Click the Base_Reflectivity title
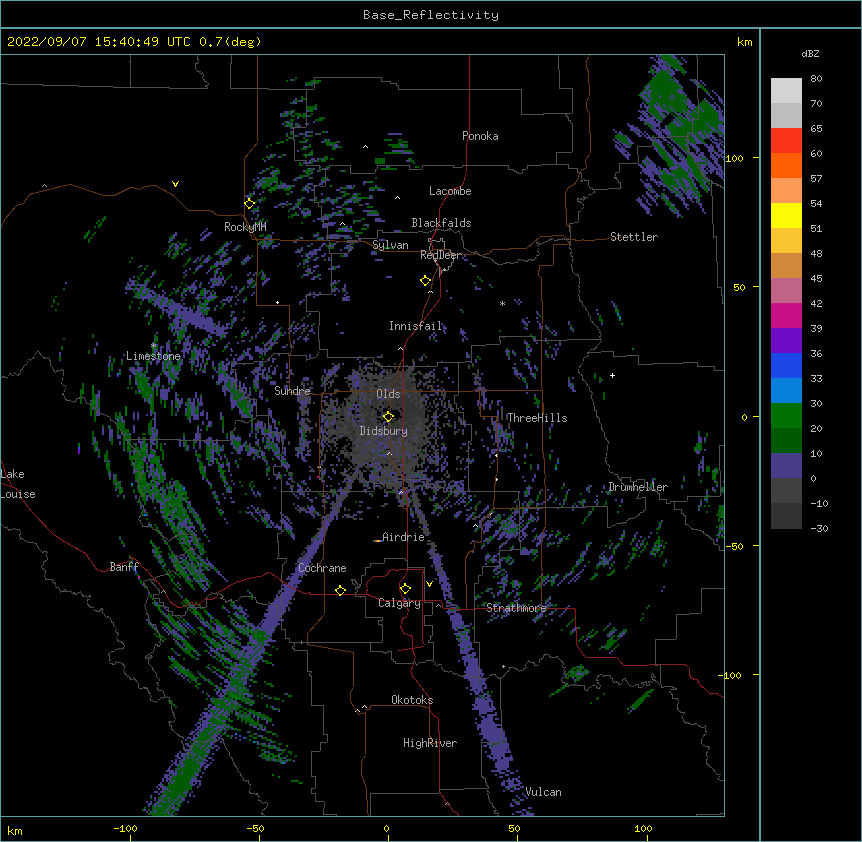The width and height of the screenshot is (862, 842). point(431,15)
